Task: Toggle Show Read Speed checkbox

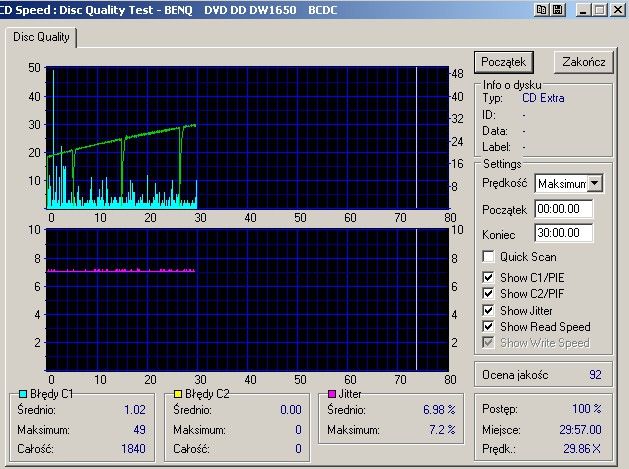Action: click(488, 327)
